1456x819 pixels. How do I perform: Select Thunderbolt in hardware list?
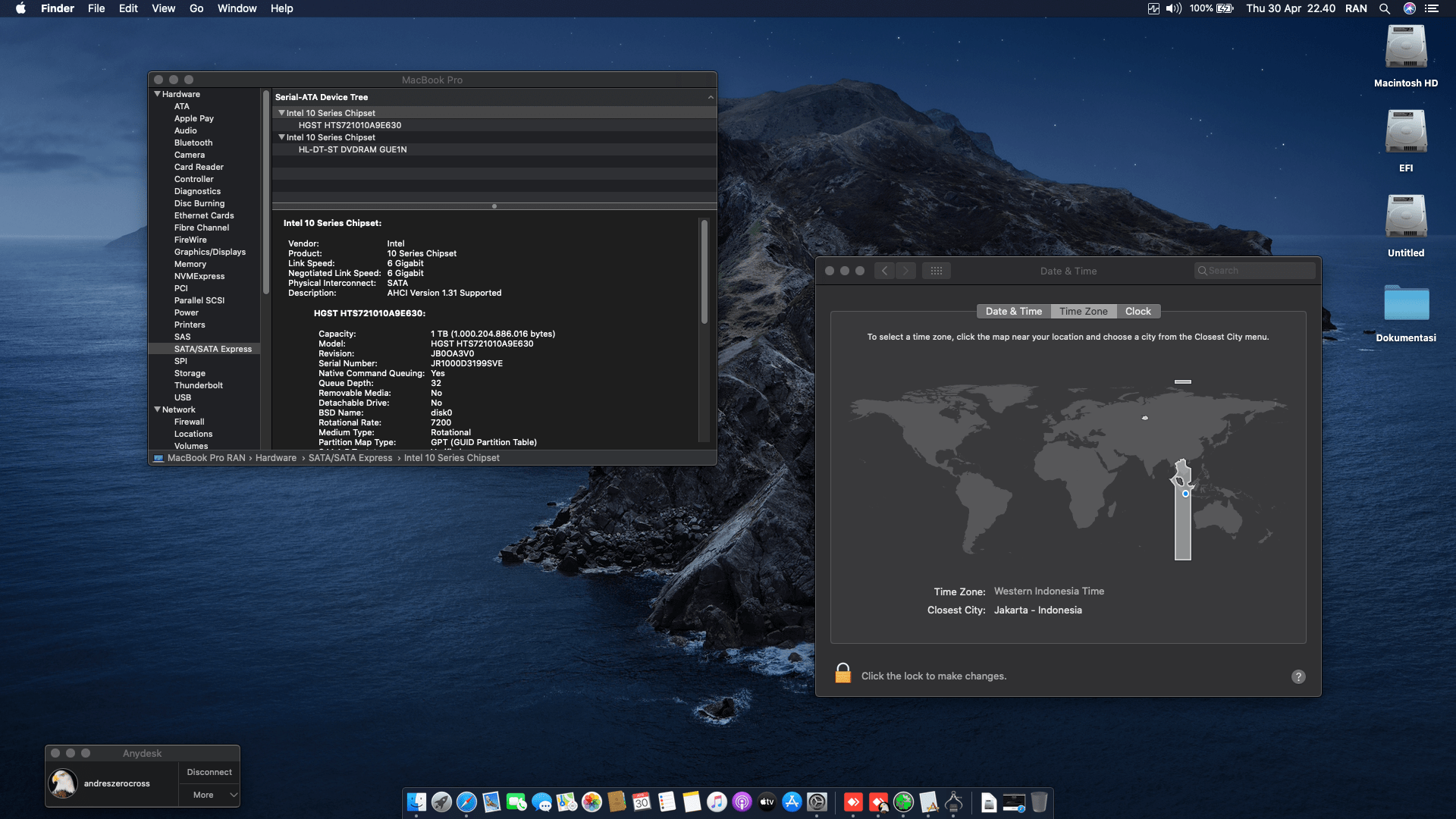pyautogui.click(x=199, y=385)
